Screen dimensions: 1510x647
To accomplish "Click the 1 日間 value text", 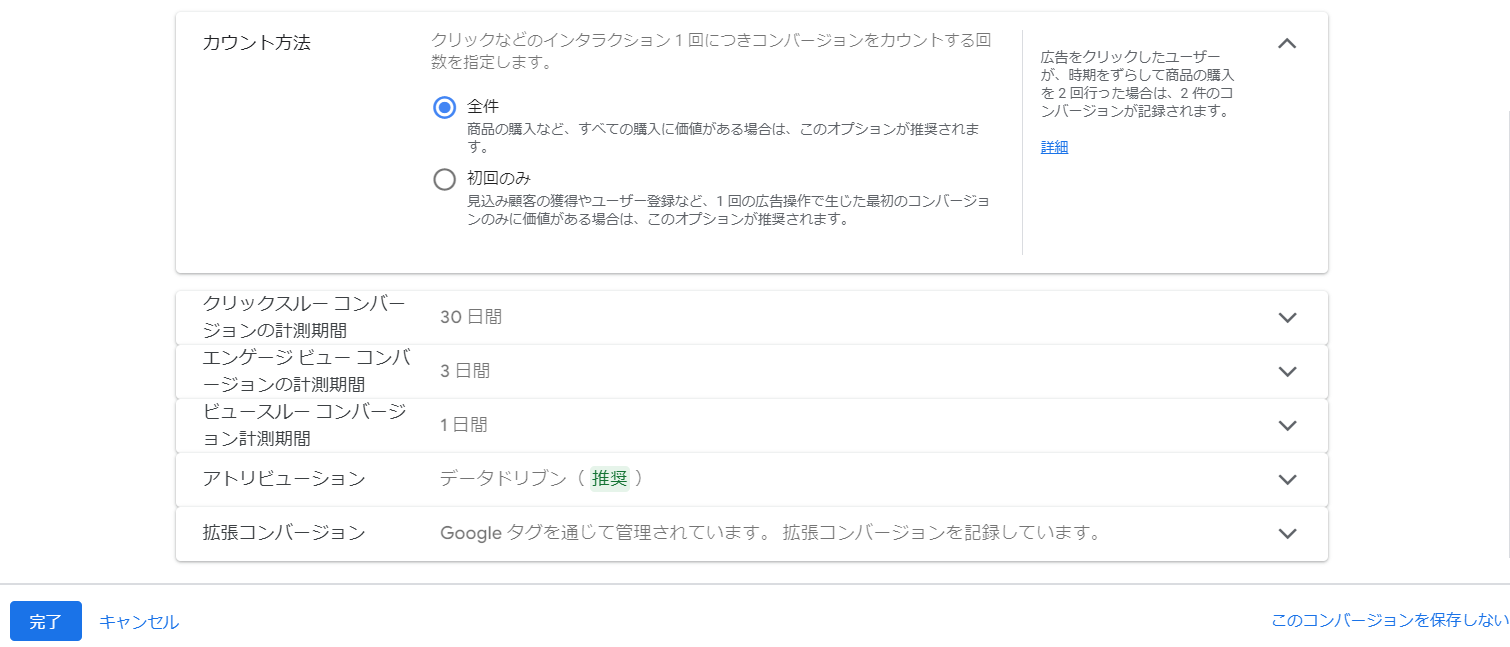I will pos(463,425).
